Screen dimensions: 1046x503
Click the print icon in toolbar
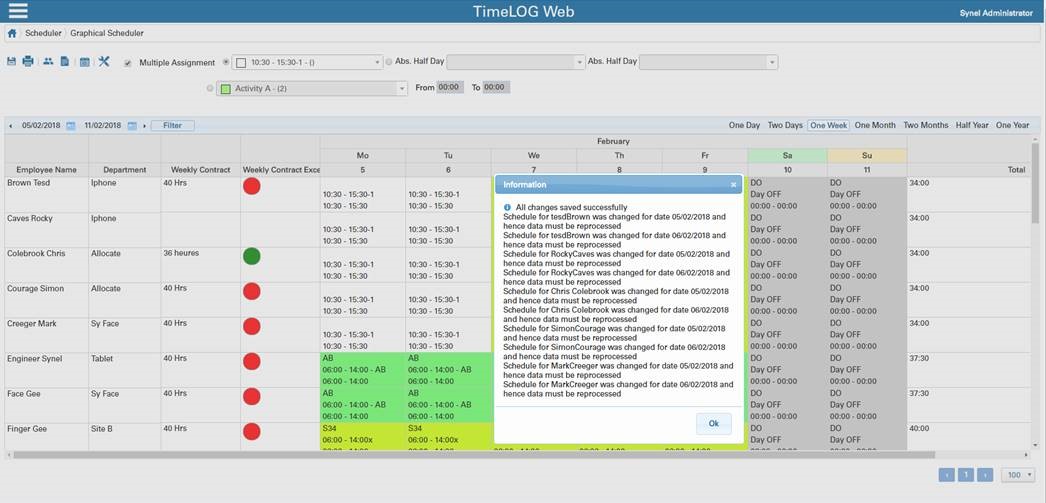click(x=28, y=62)
